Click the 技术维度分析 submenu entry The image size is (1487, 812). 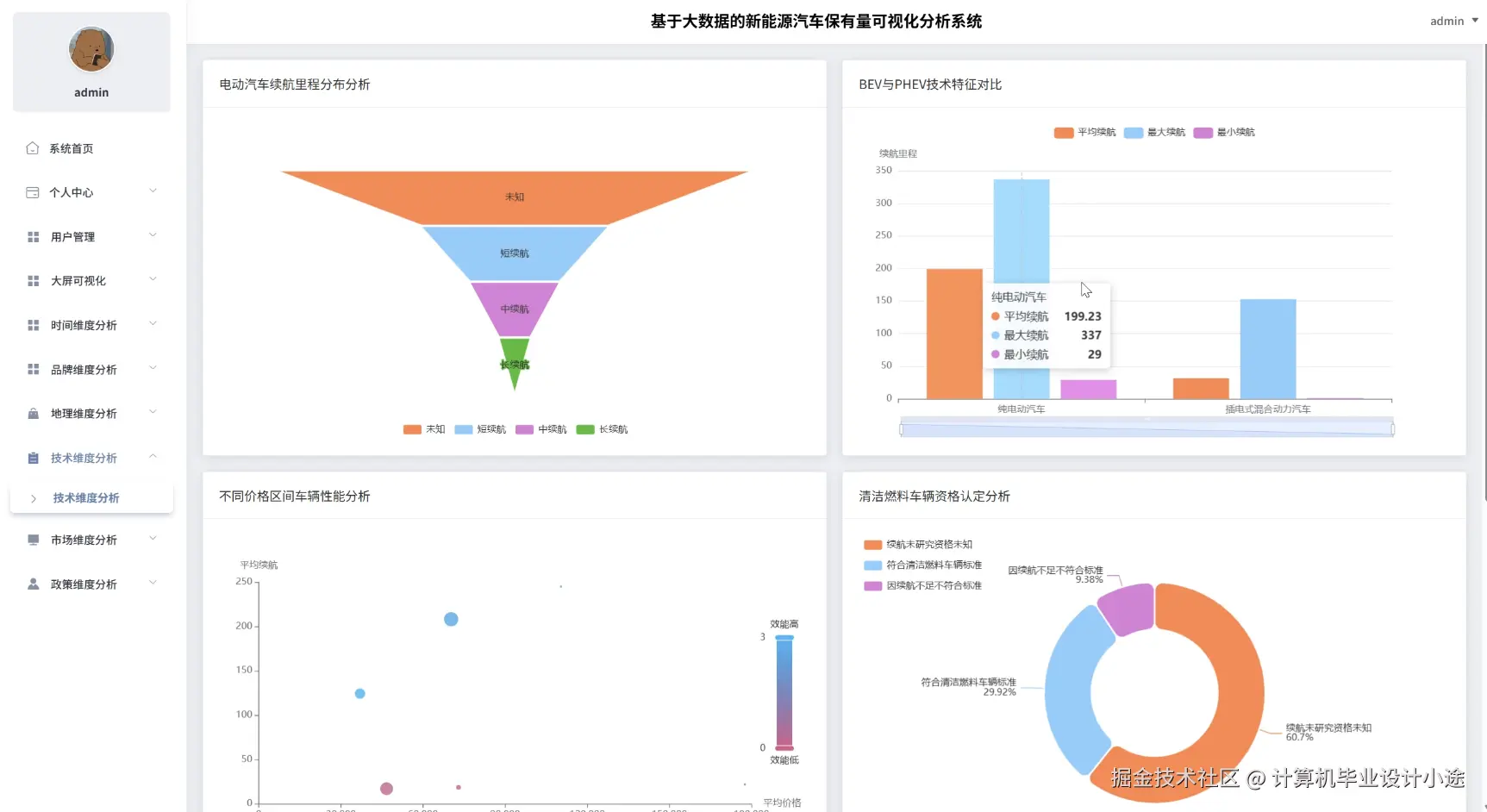coord(84,497)
